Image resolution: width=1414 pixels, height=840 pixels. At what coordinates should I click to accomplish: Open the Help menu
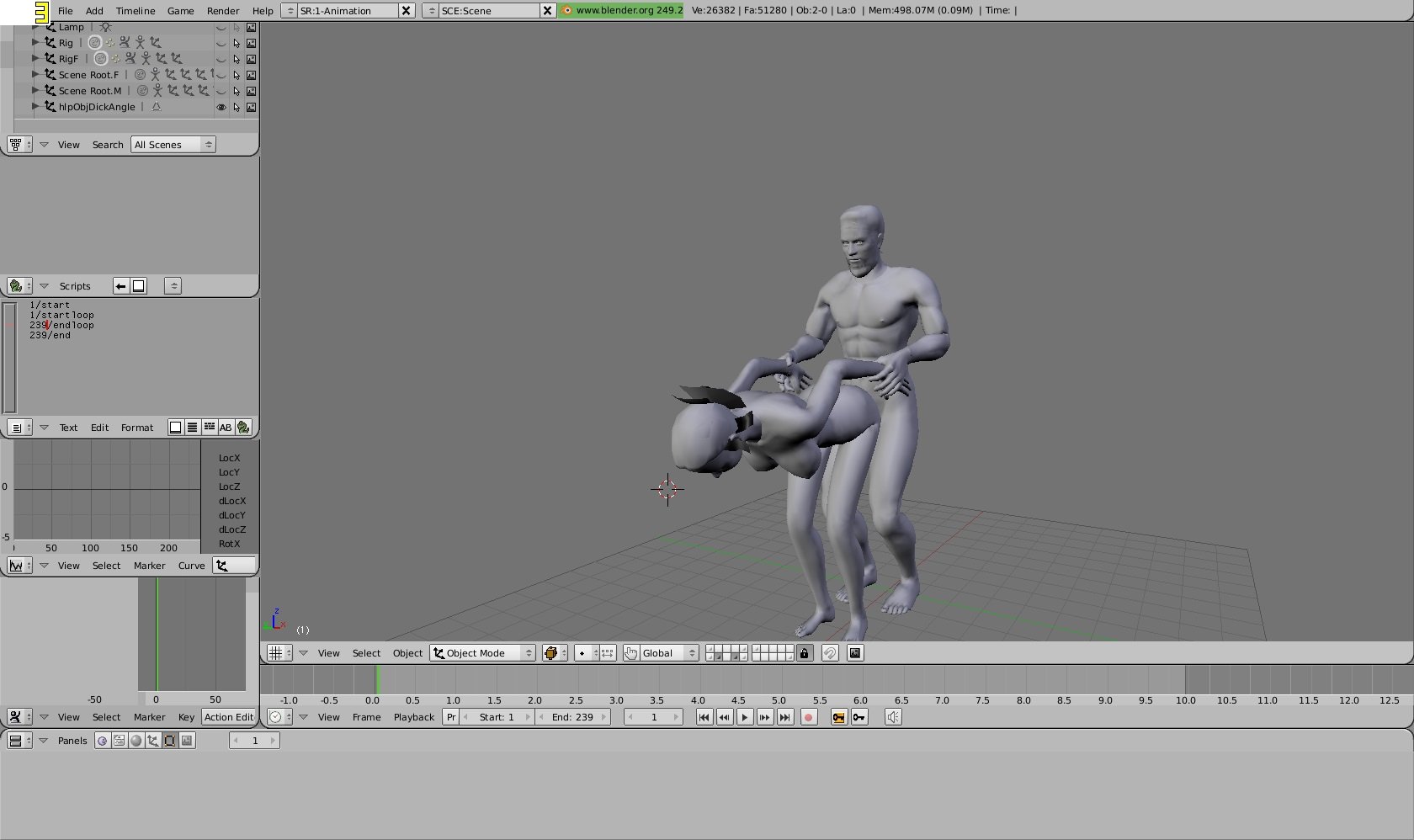(x=263, y=11)
